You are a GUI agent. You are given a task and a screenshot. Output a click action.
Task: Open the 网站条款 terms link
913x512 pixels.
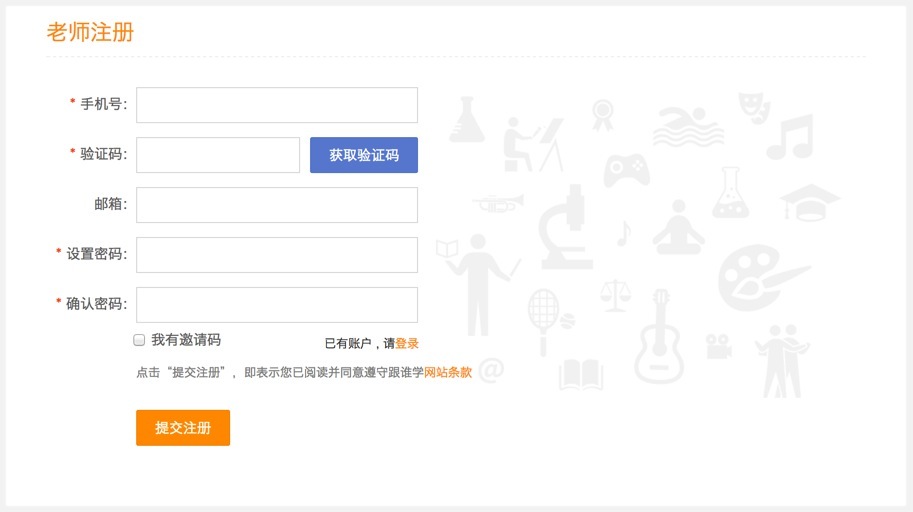pos(448,372)
